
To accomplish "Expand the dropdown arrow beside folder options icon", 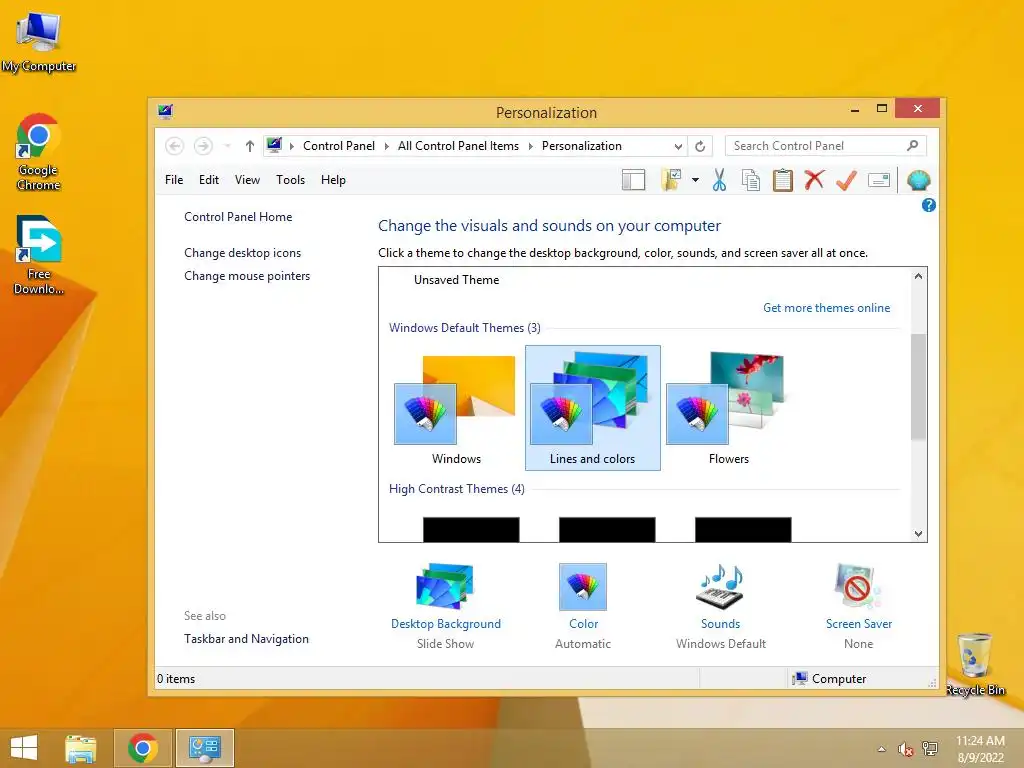I will (696, 180).
